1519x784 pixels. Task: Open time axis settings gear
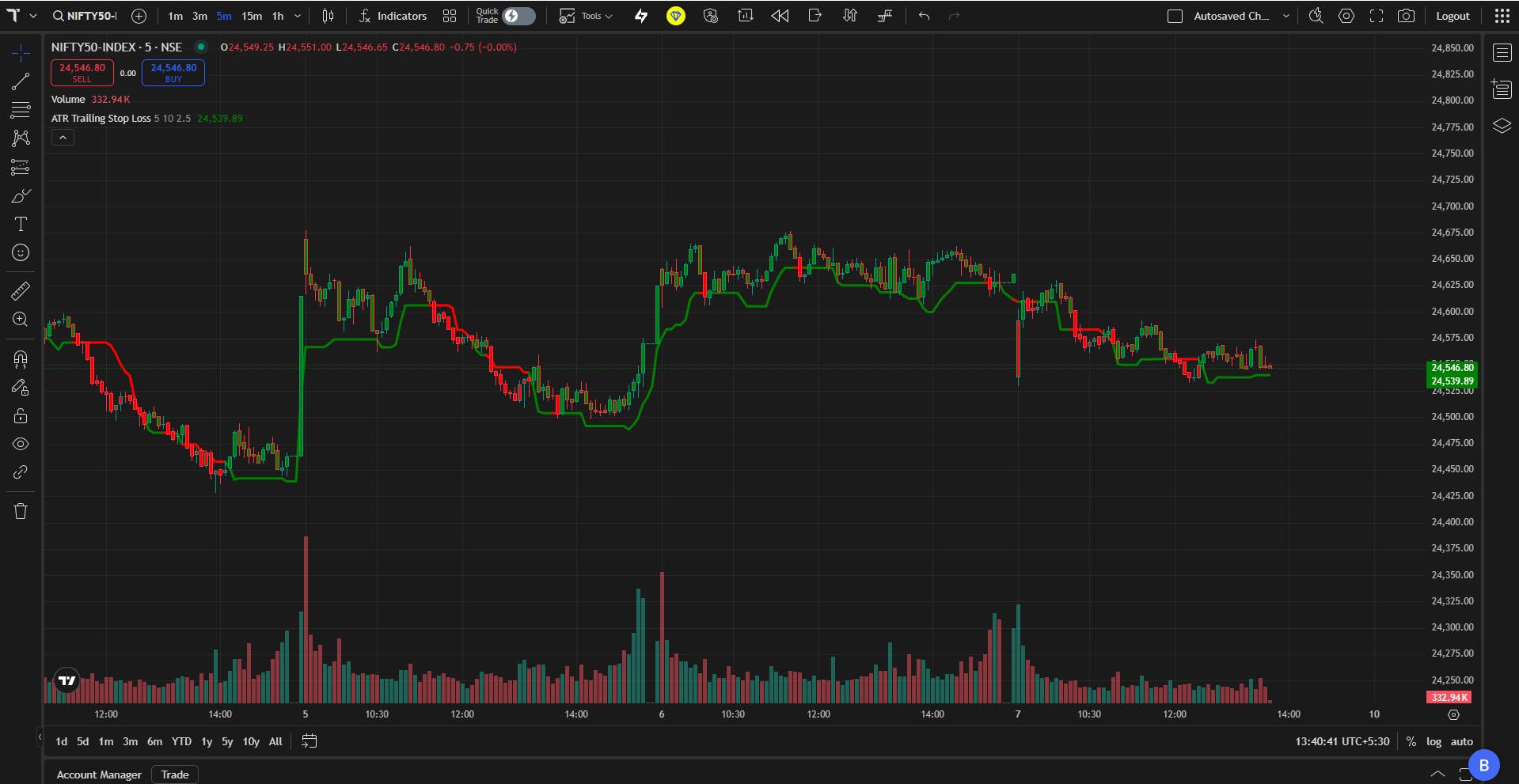point(1453,714)
